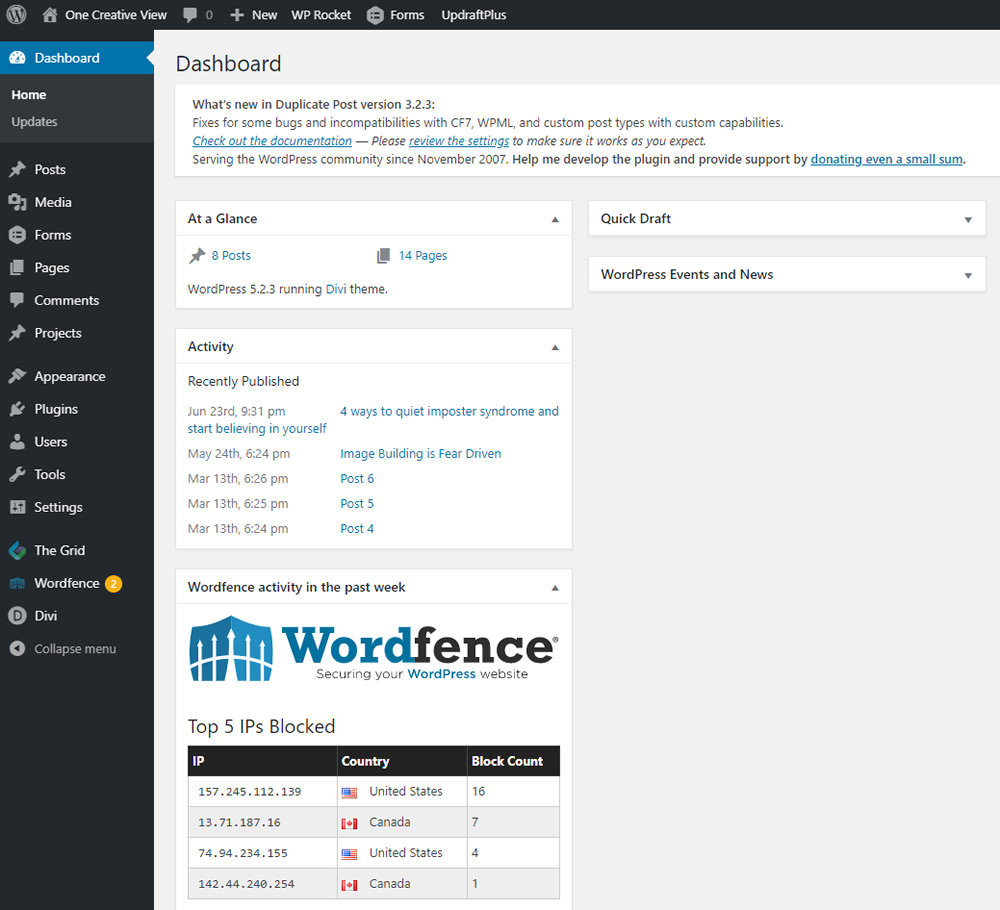
Task: Click the Comments bubble icon in sidebar
Action: pyautogui.click(x=17, y=300)
